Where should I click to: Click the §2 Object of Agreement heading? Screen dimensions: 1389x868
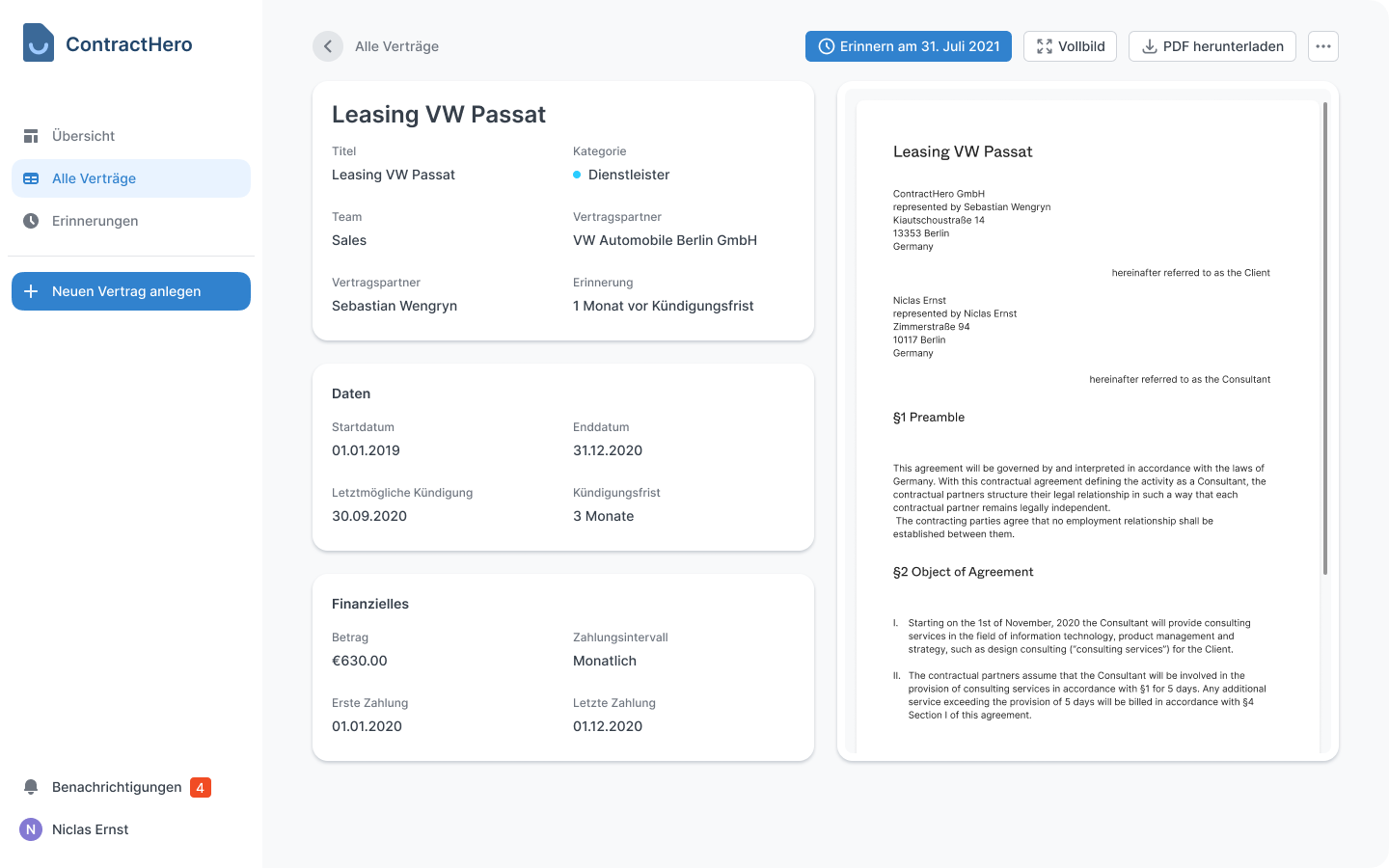pyautogui.click(x=963, y=572)
